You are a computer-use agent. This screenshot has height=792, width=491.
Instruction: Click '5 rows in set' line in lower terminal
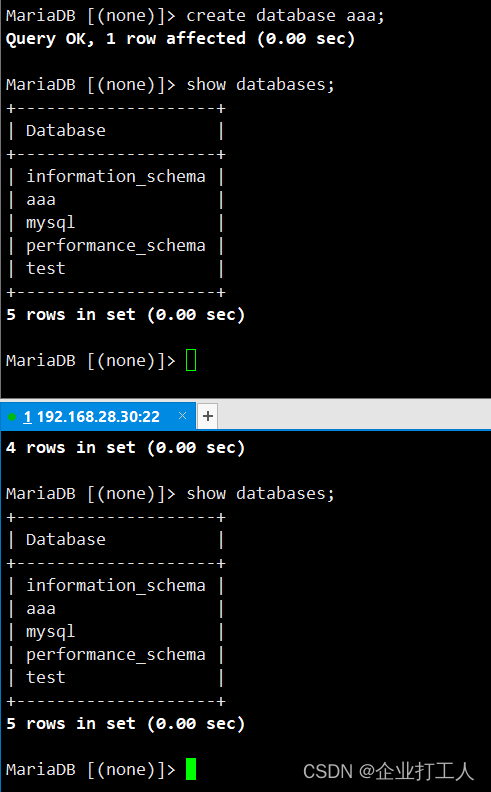click(125, 724)
